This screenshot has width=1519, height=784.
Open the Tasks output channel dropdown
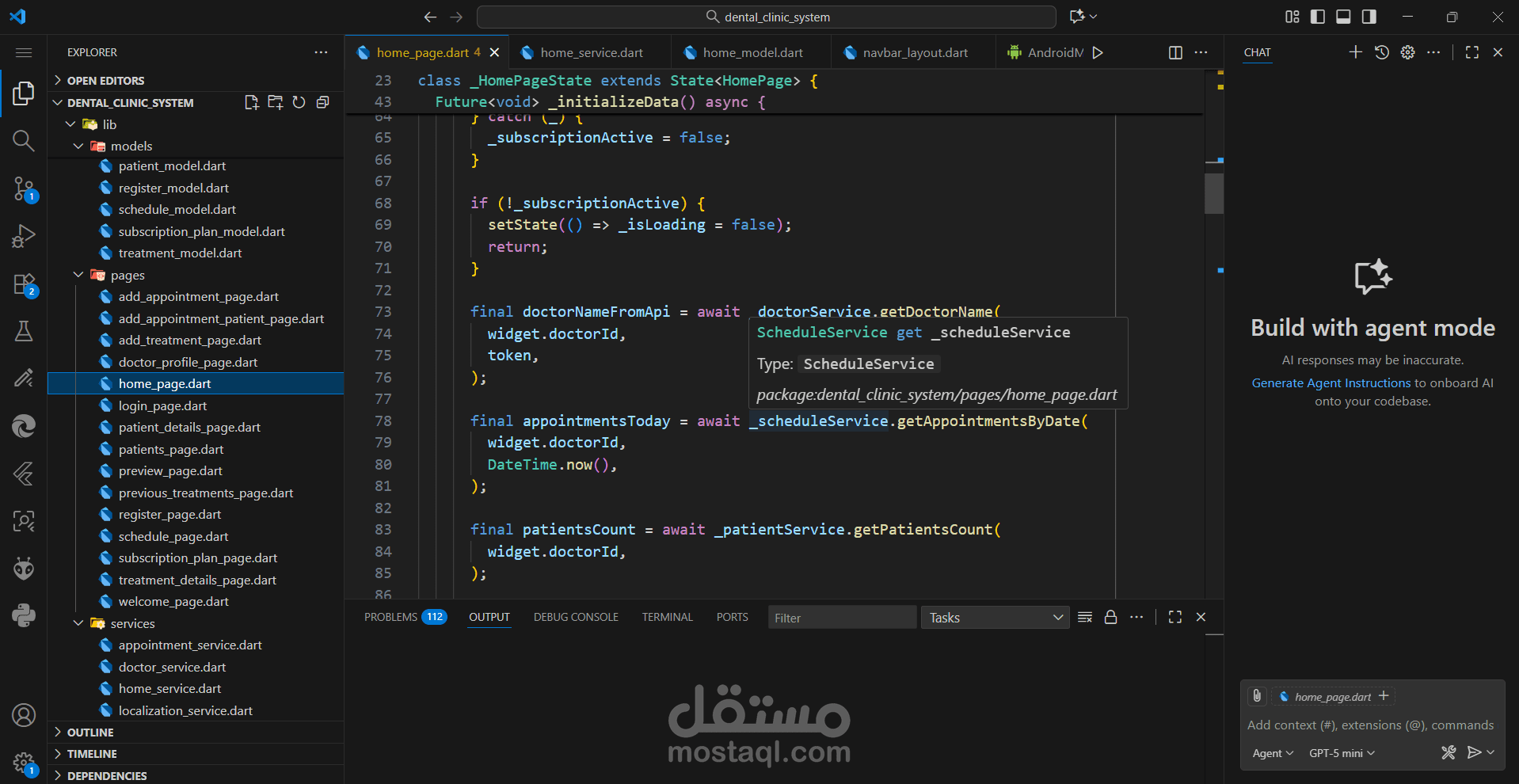[995, 618]
